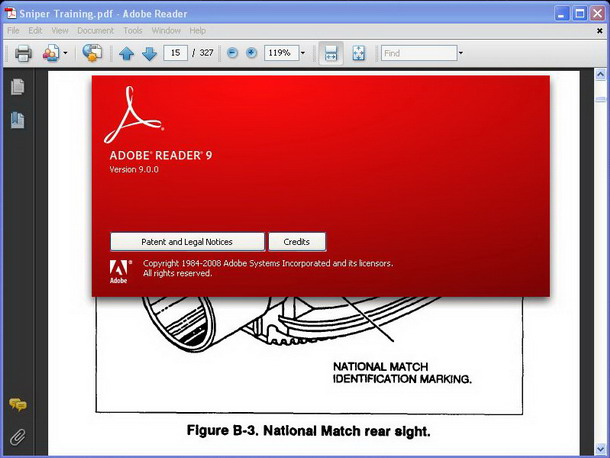This screenshot has height=458, width=610.
Task: Select the page number field showing 15
Action: 175,53
